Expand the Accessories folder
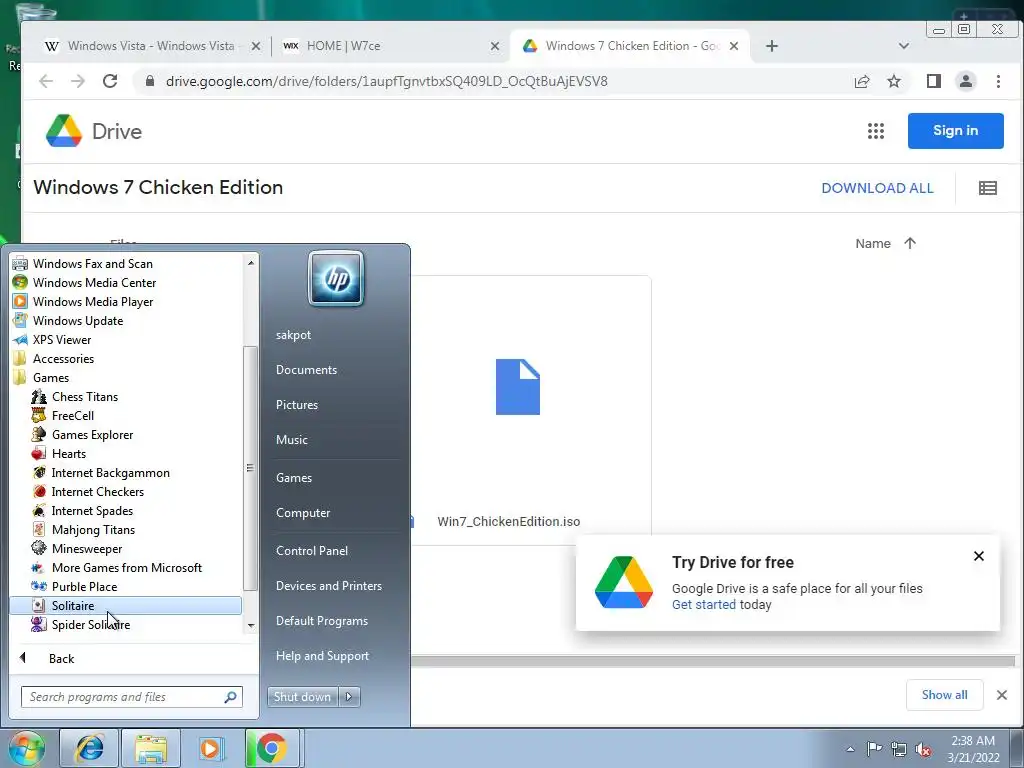Image resolution: width=1024 pixels, height=768 pixels. [63, 359]
